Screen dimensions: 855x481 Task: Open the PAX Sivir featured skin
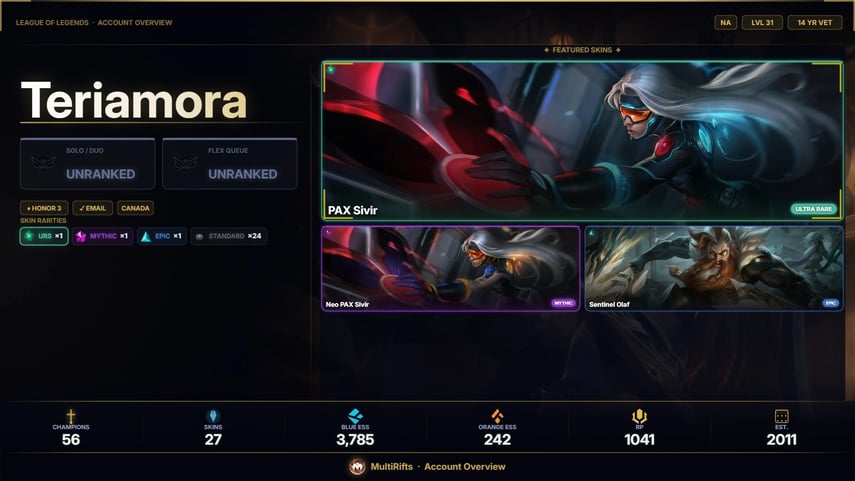(582, 141)
